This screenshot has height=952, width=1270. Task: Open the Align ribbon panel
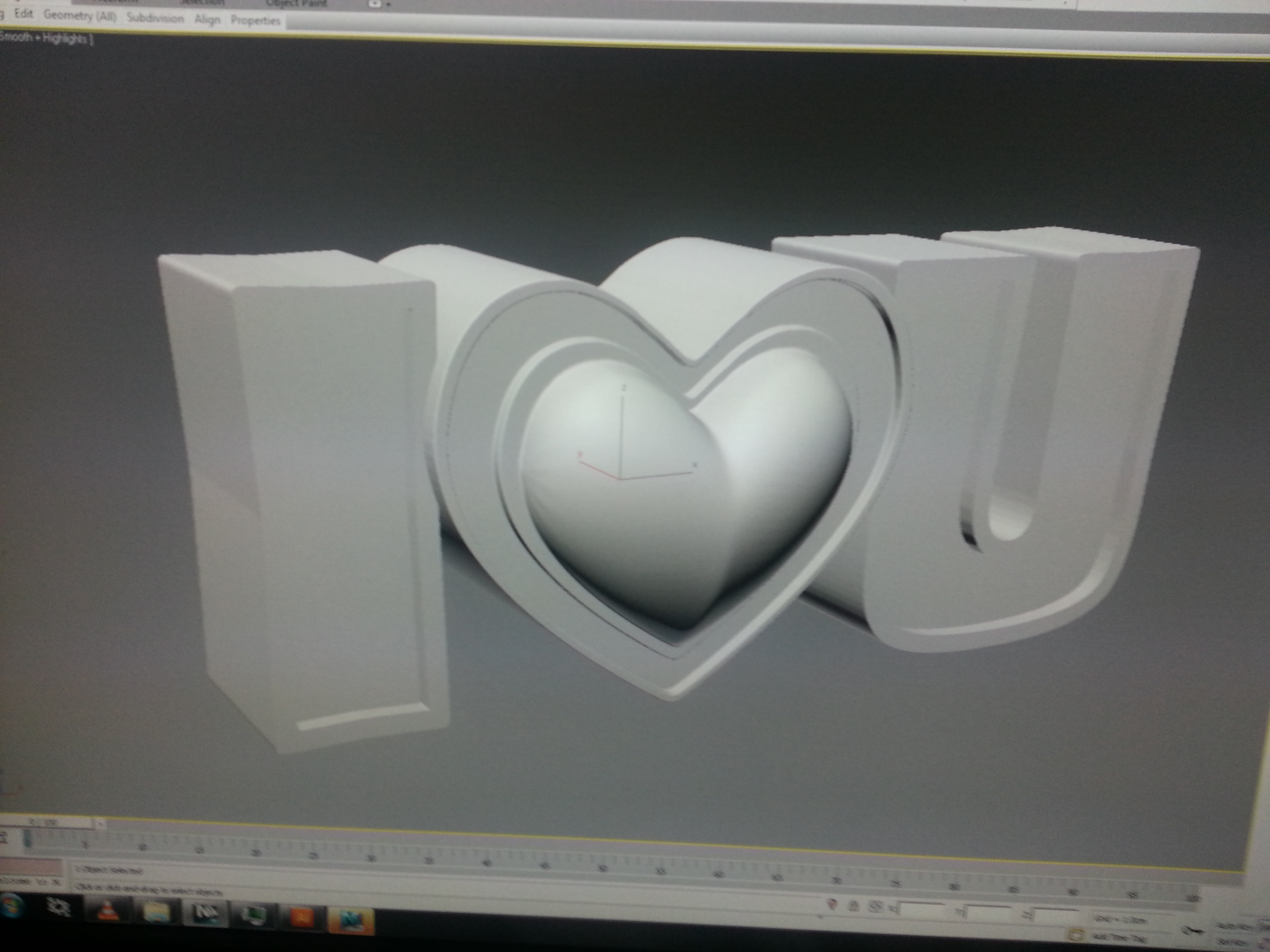(x=207, y=20)
